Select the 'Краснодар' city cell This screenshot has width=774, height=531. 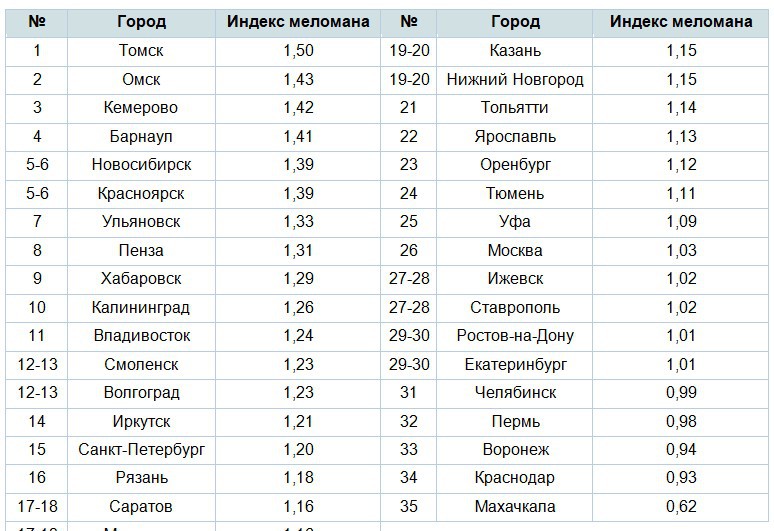(x=515, y=478)
